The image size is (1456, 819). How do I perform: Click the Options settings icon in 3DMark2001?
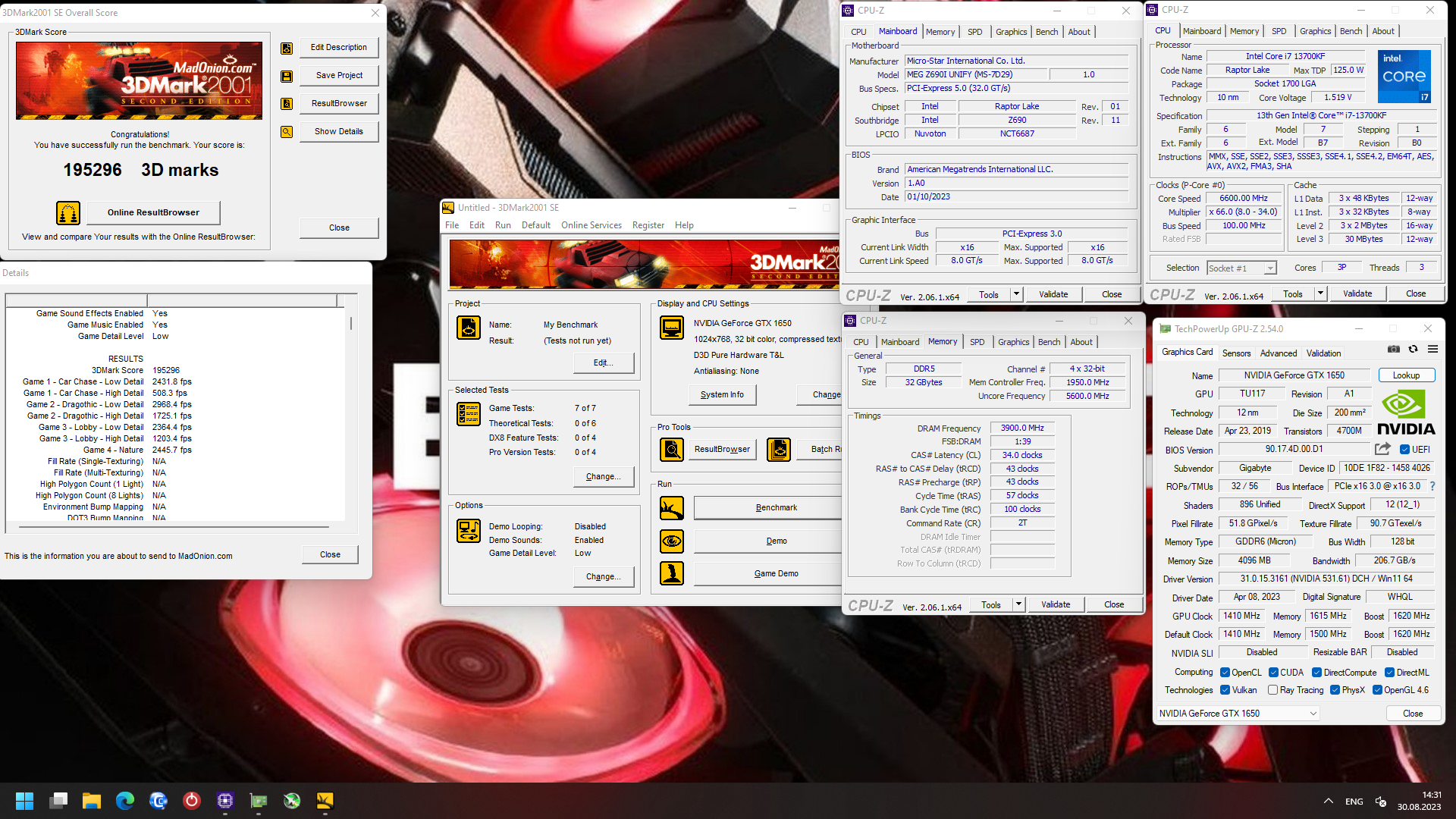(x=469, y=531)
